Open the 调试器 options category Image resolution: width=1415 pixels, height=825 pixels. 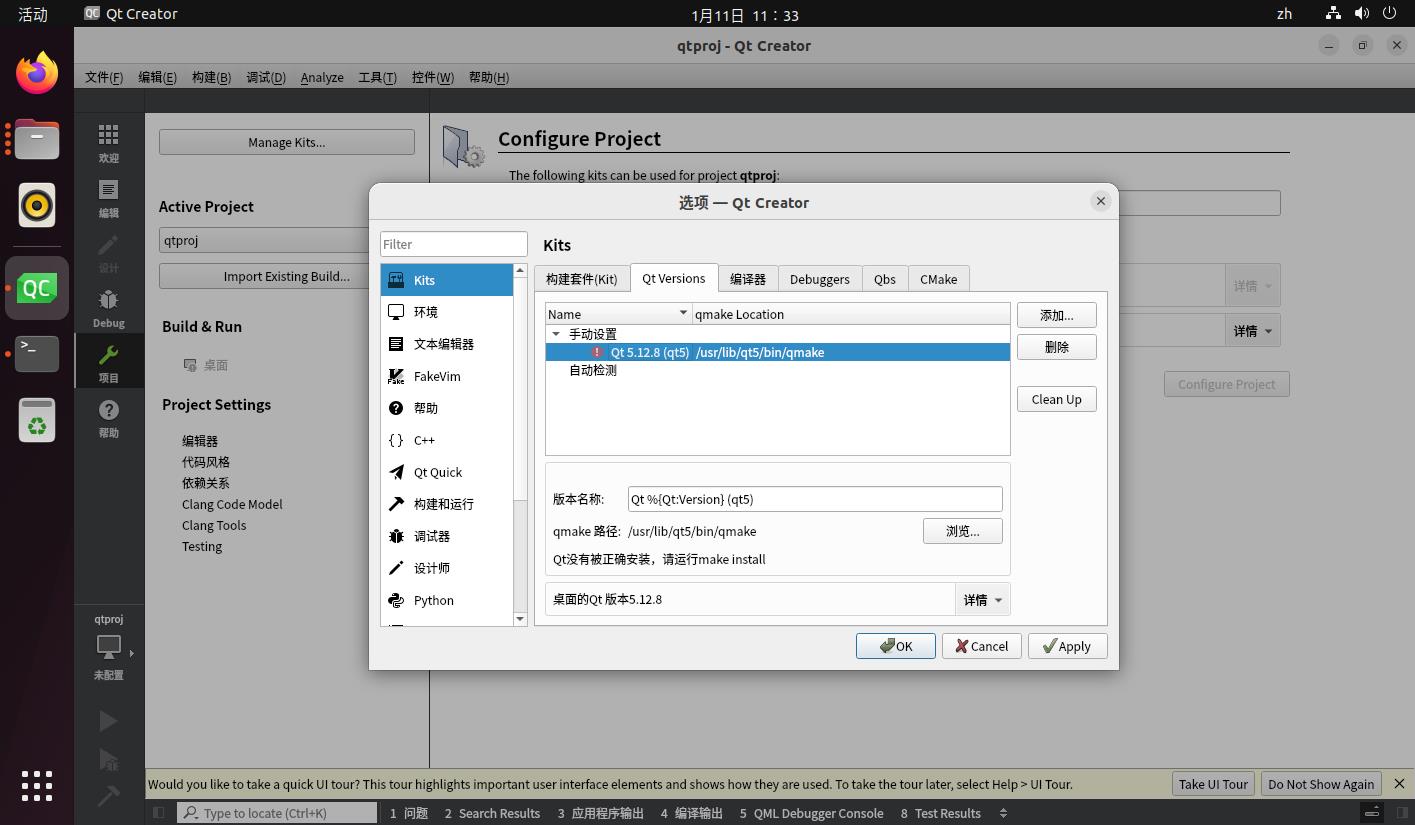click(447, 536)
